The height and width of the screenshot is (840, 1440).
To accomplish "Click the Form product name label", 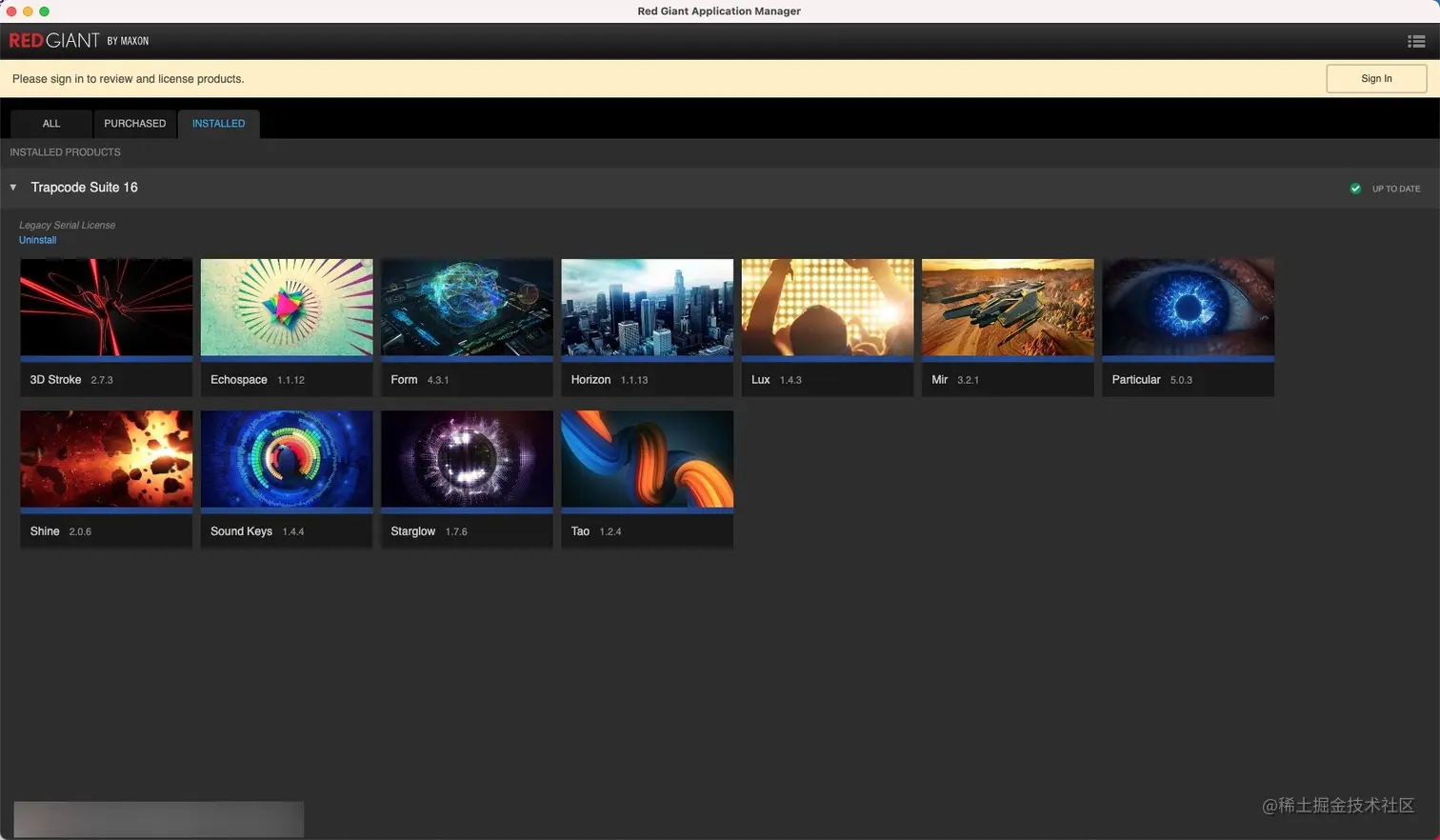I will (x=404, y=380).
